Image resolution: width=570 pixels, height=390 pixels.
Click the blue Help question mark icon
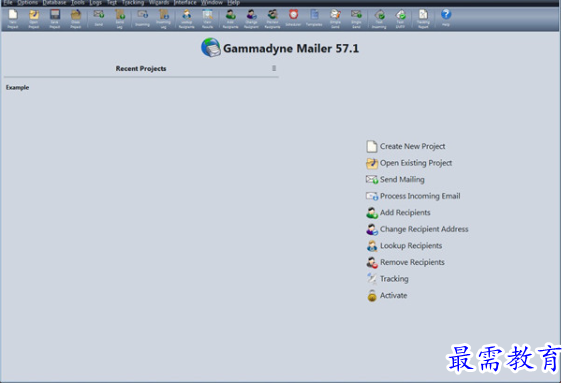coord(446,17)
